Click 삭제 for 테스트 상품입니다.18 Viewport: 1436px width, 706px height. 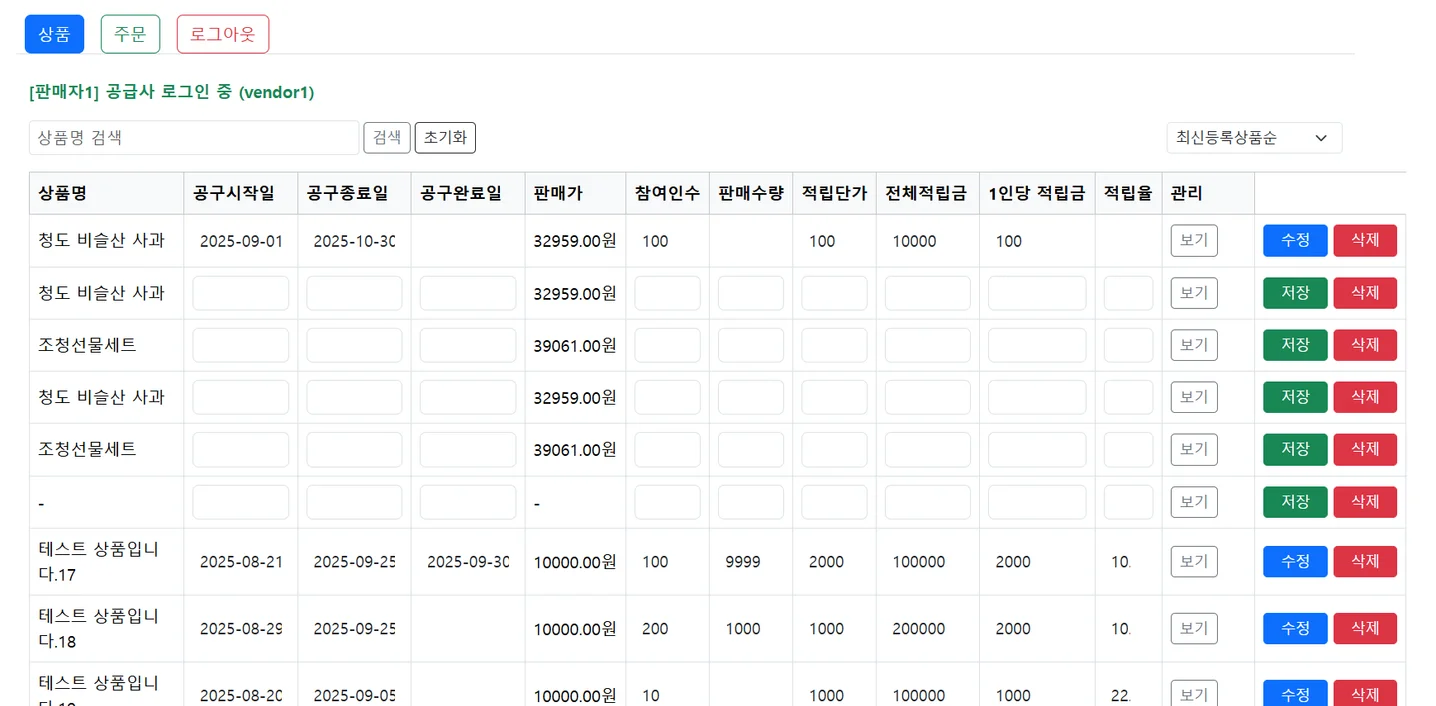pyautogui.click(x=1364, y=628)
